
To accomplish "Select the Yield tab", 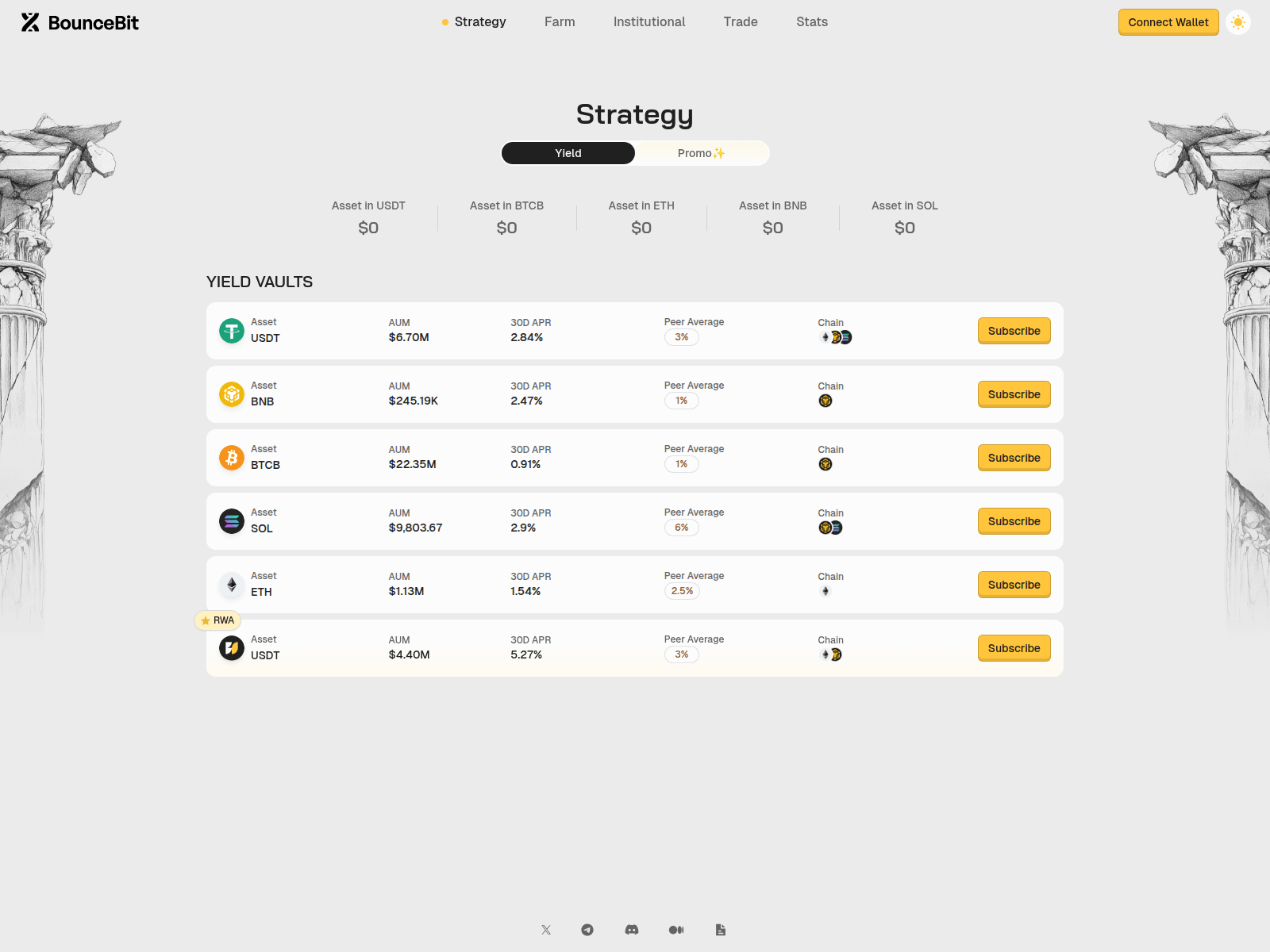I will (568, 153).
